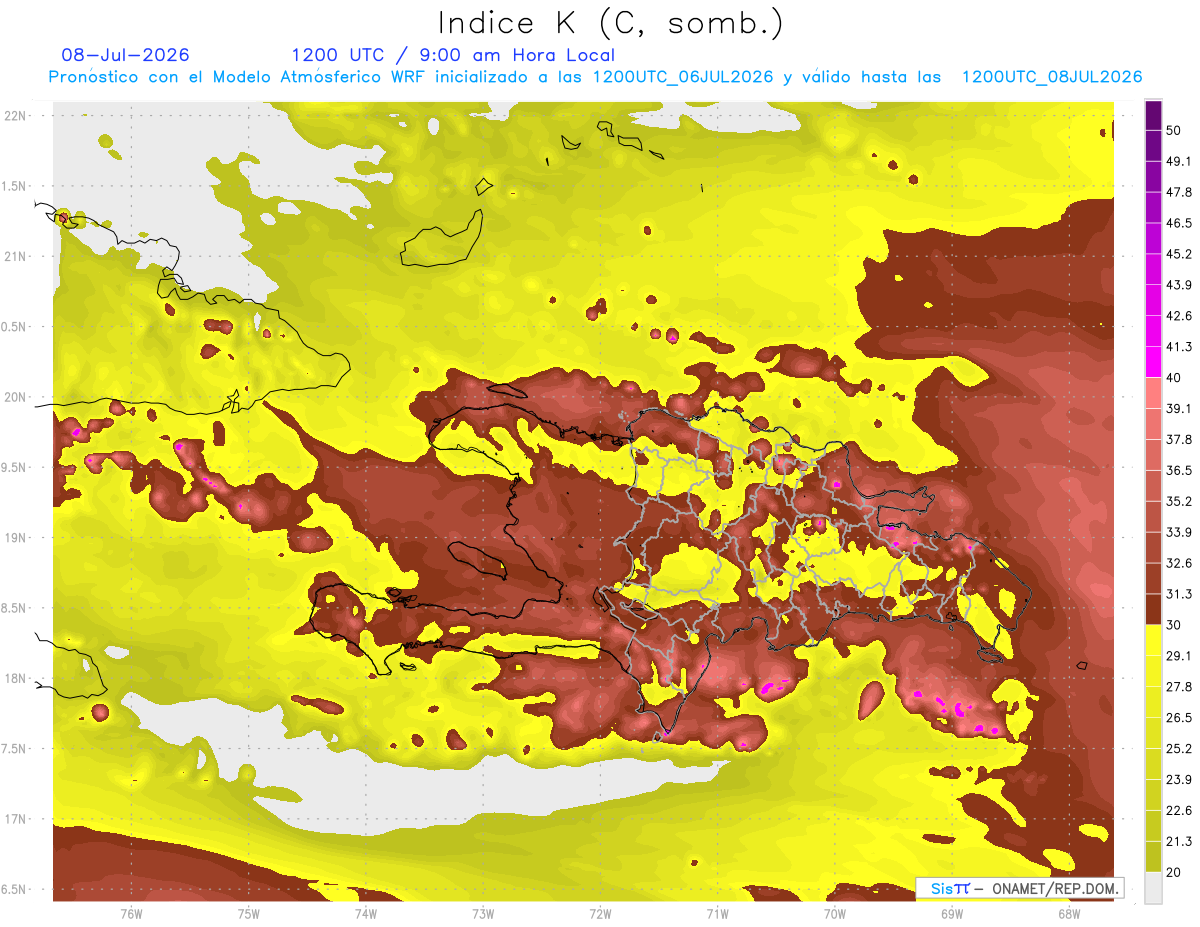Screen dimensions: 1200x927
Task: Click the '21.3' legend value
Action: (1179, 841)
